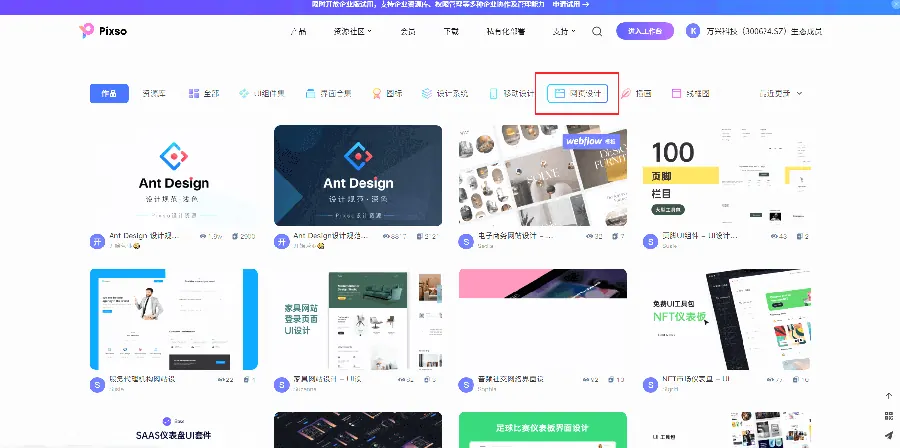Open the pink and dark tablet thumbnail
The image size is (900, 448).
pyautogui.click(x=543, y=320)
